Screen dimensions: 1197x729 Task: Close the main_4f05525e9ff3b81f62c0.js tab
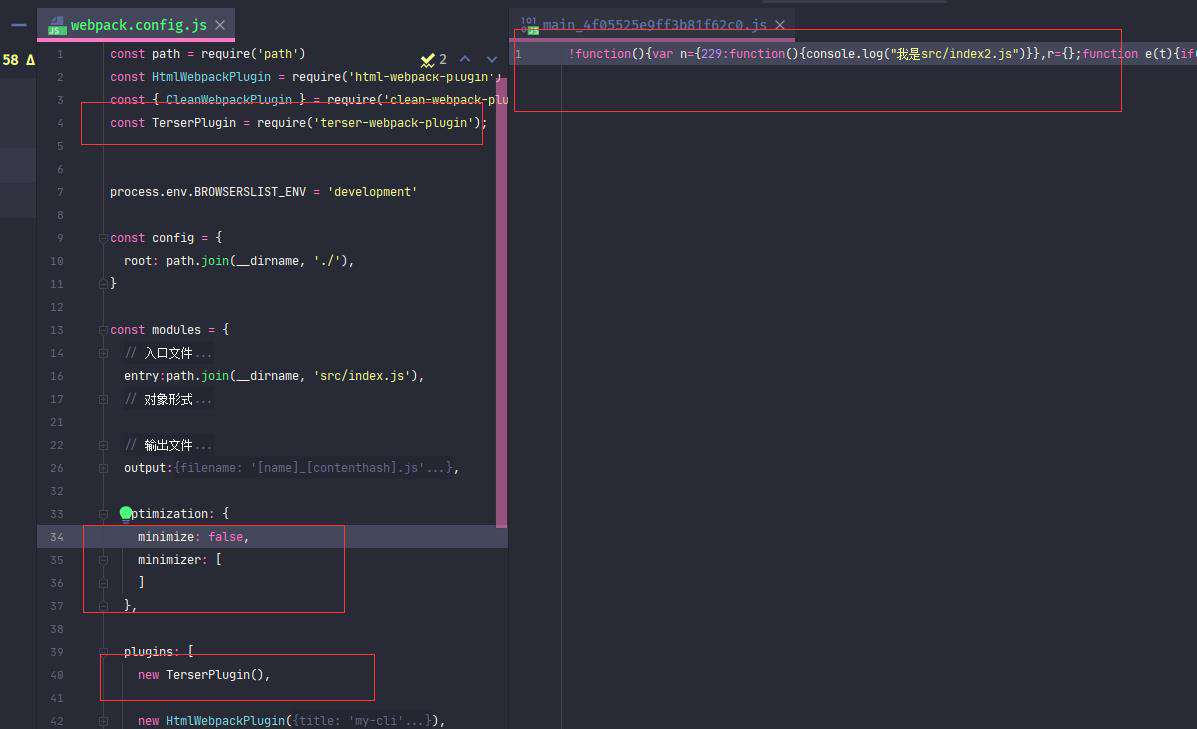(x=780, y=25)
